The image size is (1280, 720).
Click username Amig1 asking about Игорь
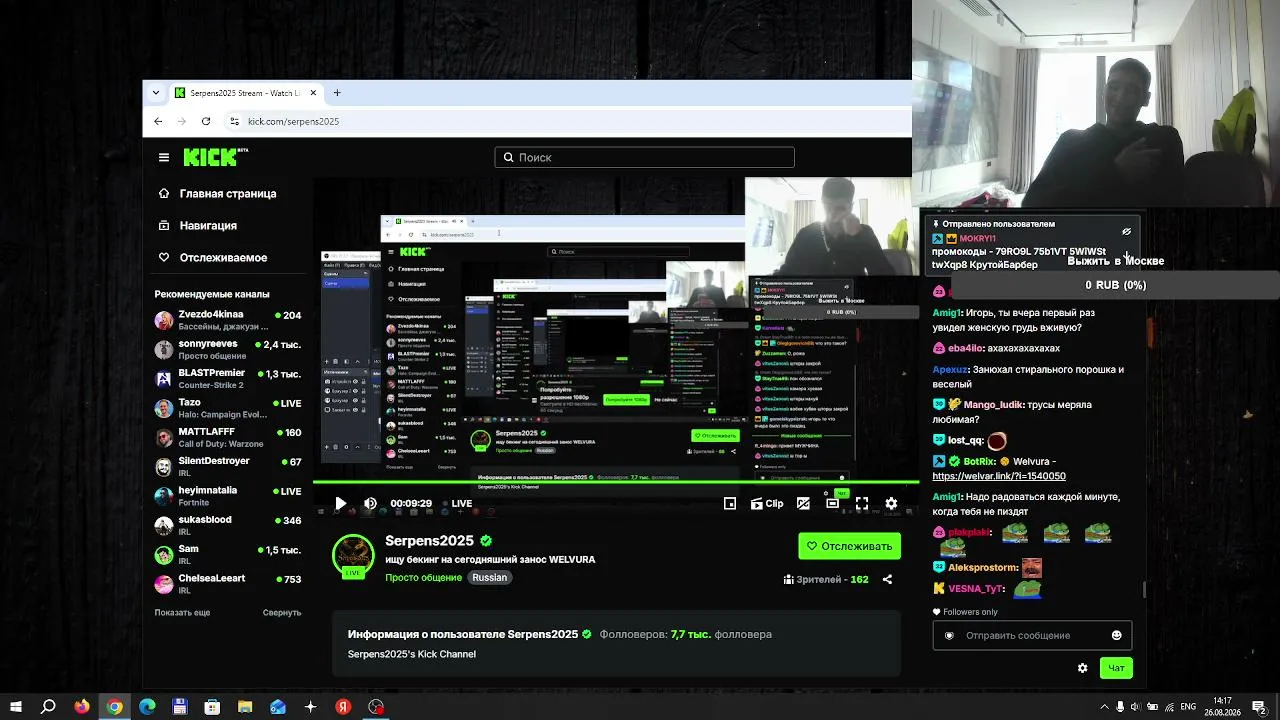tap(947, 313)
